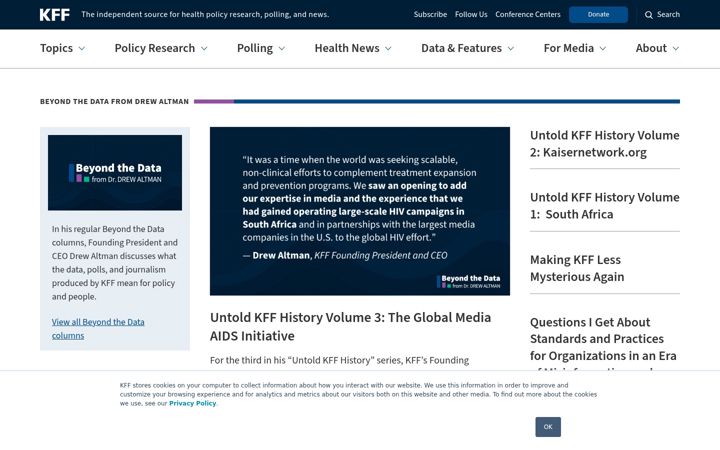Open the About menu
This screenshot has height=450, width=720.
tap(651, 48)
